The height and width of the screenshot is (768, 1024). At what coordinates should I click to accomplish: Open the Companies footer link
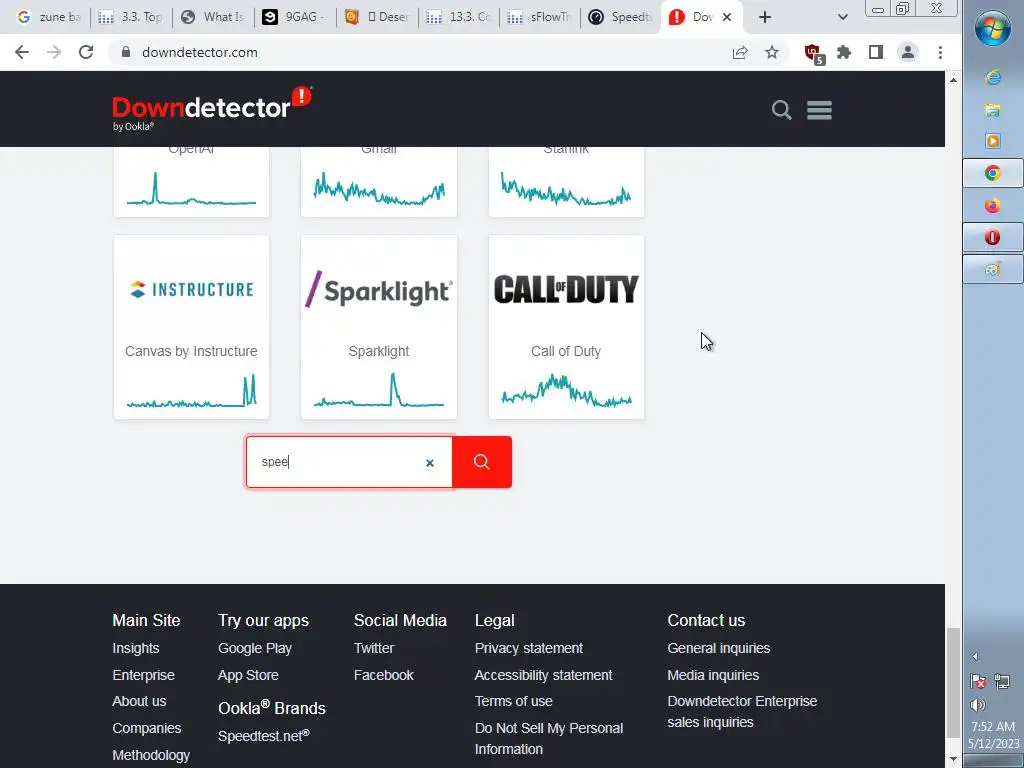pos(147,728)
